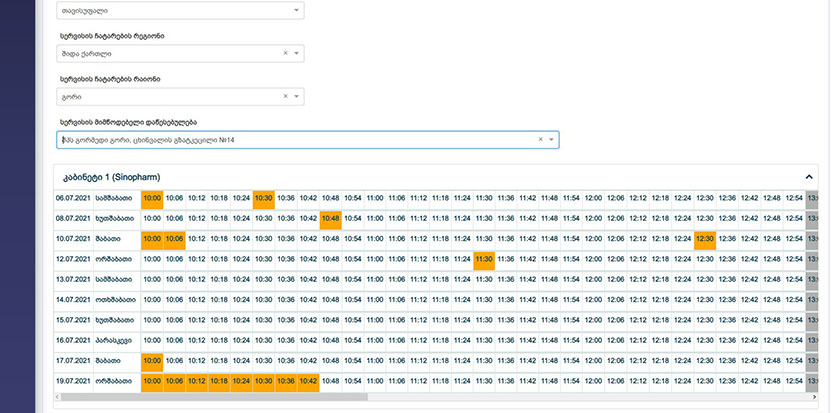
Task: Clear the გორი district selection
Action: (x=285, y=96)
